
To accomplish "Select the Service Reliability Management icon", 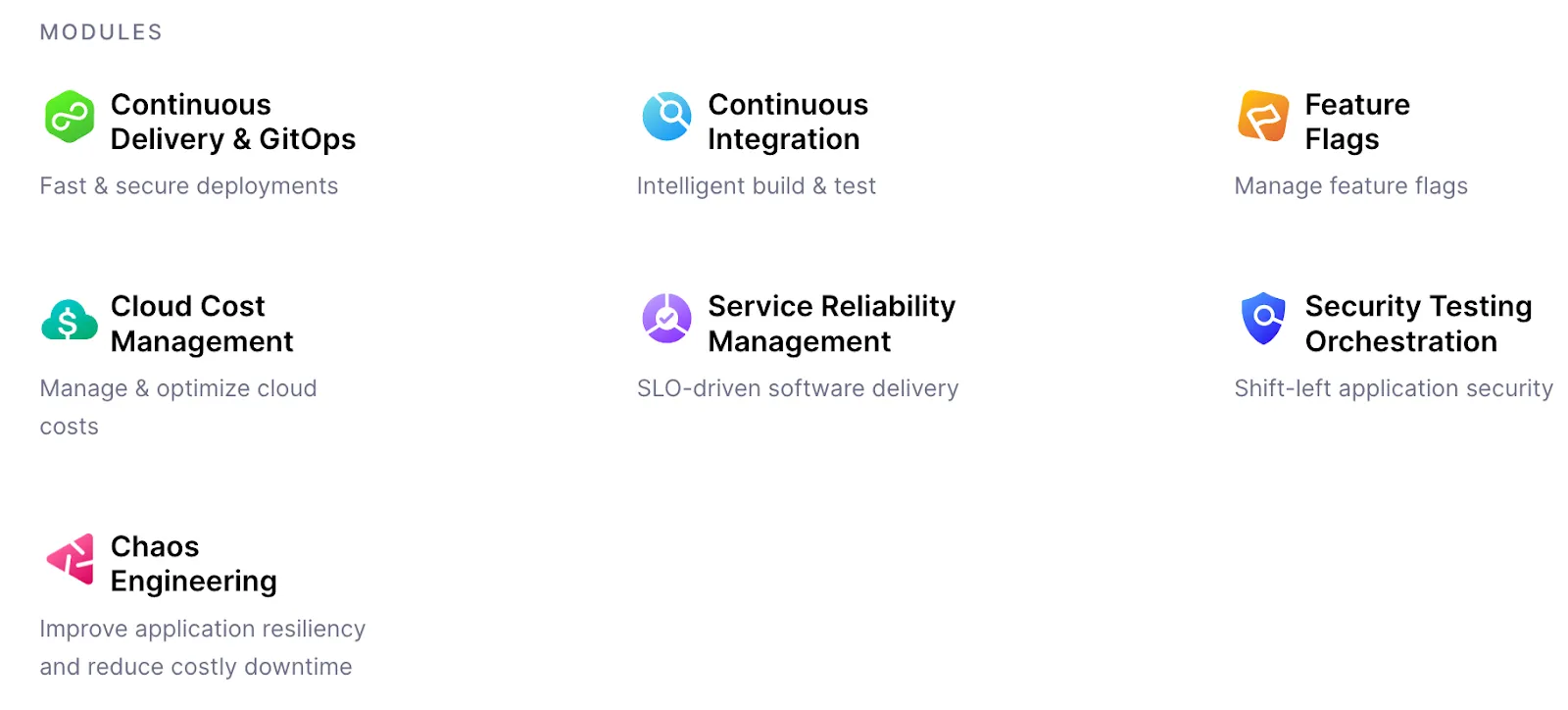I will [667, 319].
